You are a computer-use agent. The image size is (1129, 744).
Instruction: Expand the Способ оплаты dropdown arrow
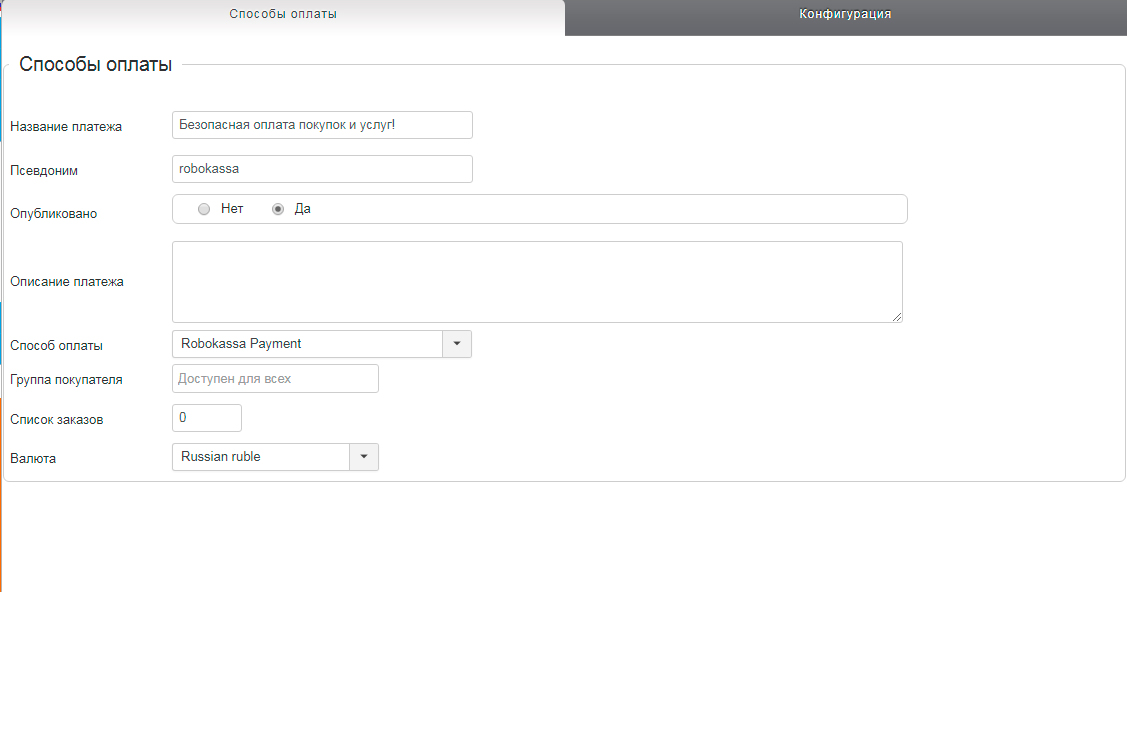coord(457,344)
